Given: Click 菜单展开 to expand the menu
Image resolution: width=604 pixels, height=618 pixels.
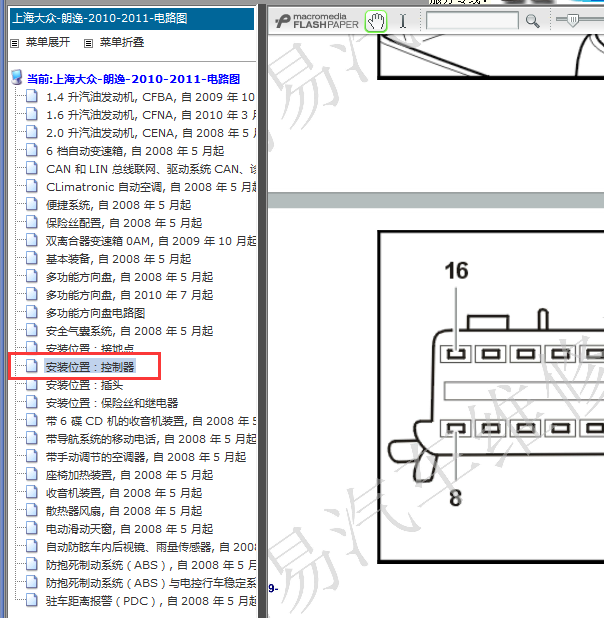Looking at the screenshot, I should [48, 42].
